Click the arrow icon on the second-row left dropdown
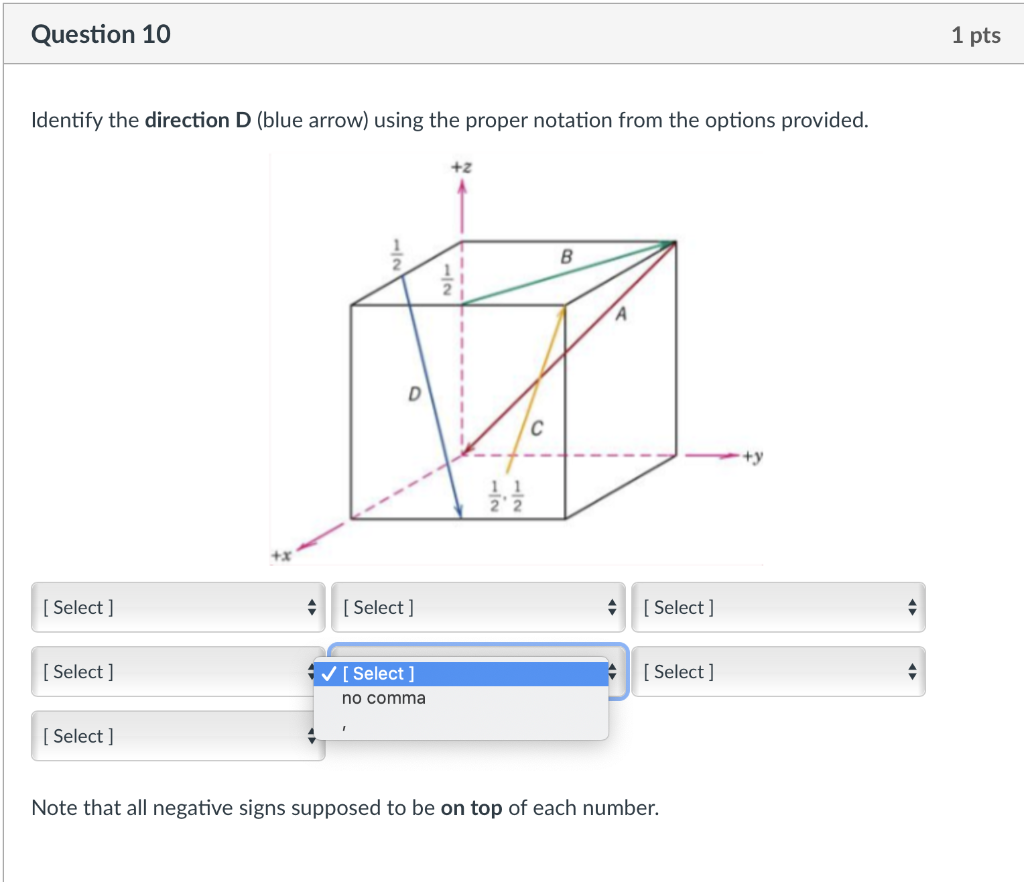The width and height of the screenshot is (1024, 882). (312, 671)
